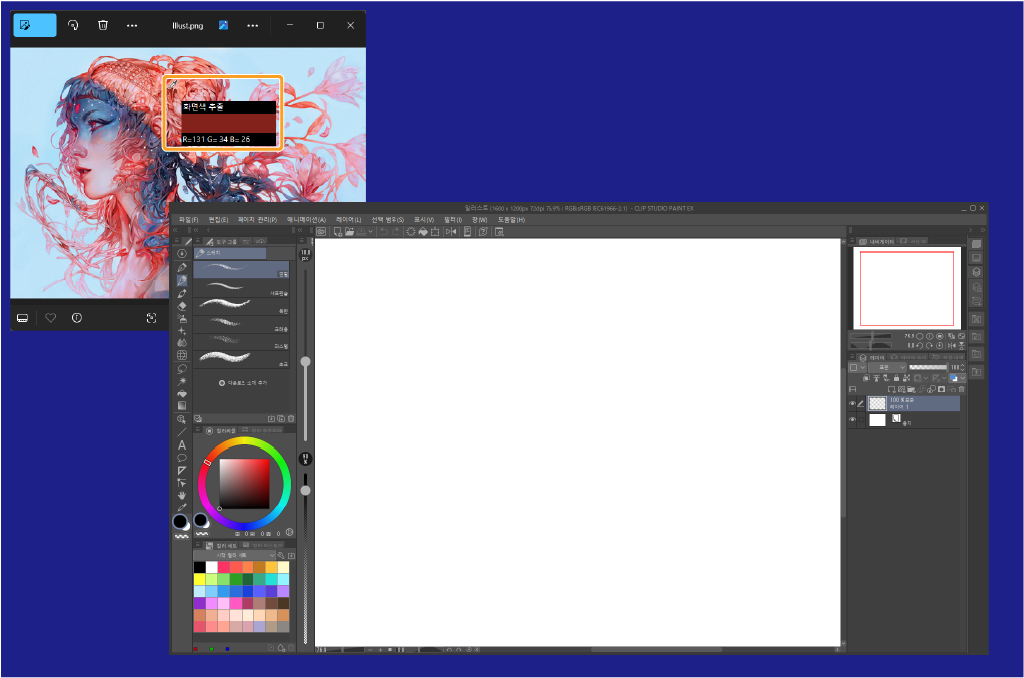Select the Auto select magic wand tool
This screenshot has width=1024, height=678.
click(x=182, y=381)
